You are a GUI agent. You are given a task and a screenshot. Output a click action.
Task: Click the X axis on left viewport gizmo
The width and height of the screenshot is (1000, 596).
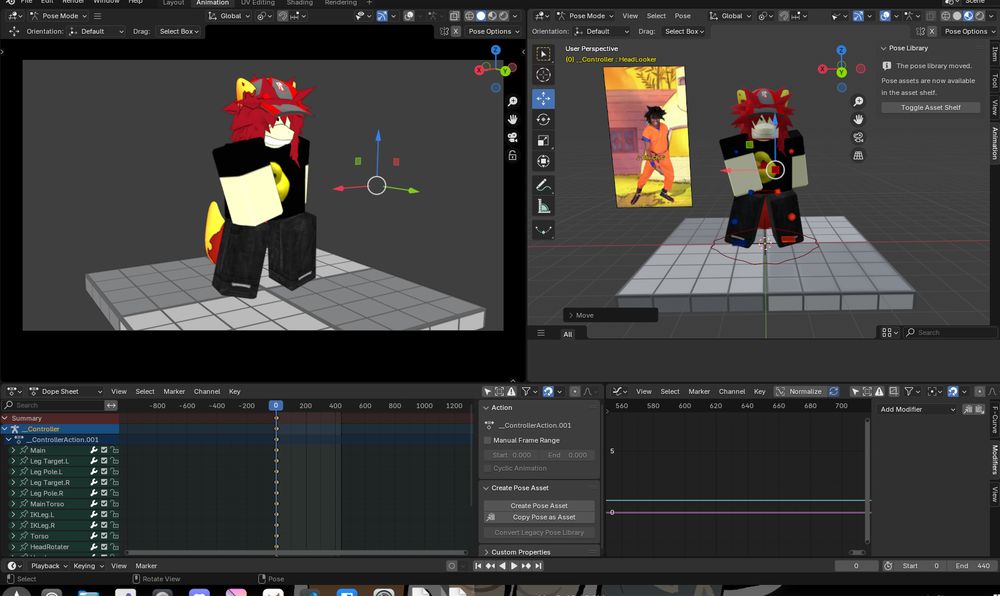(479, 70)
